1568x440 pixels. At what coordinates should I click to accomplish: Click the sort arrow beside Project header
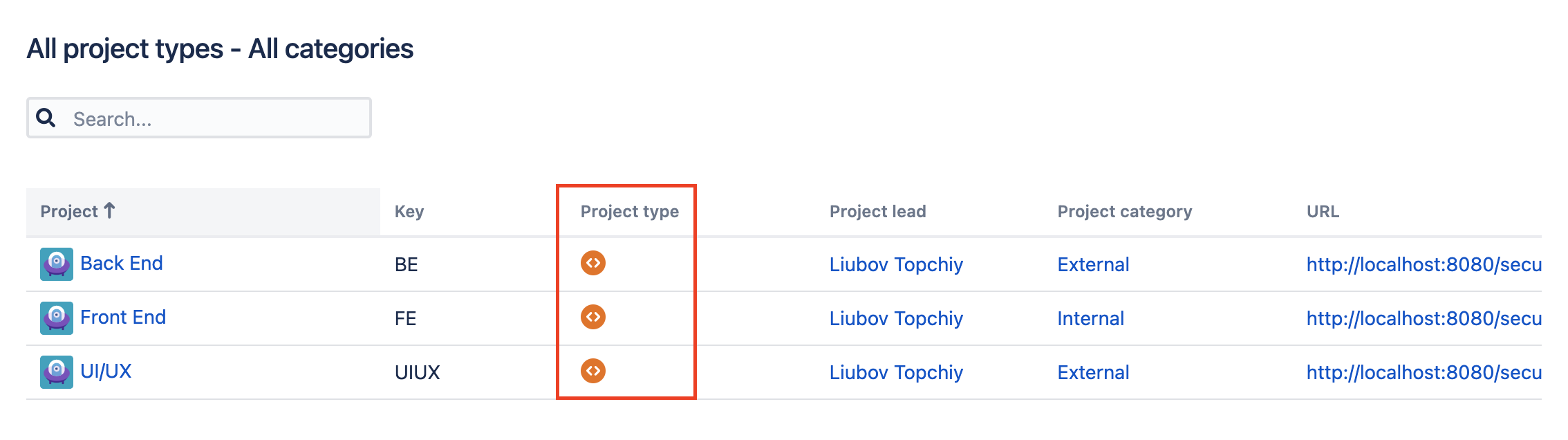point(109,210)
